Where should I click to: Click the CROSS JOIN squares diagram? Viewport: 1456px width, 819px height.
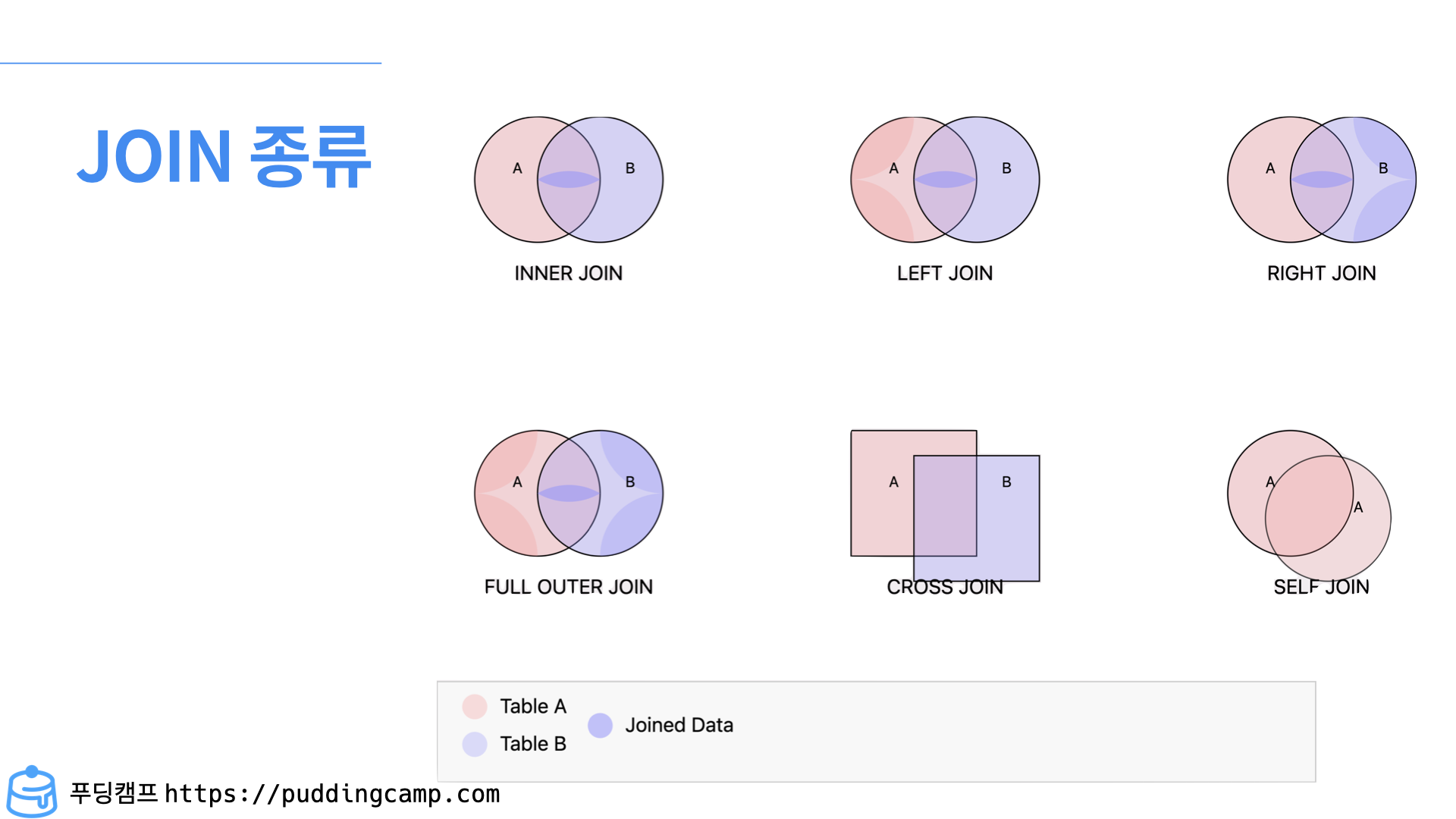(945, 506)
